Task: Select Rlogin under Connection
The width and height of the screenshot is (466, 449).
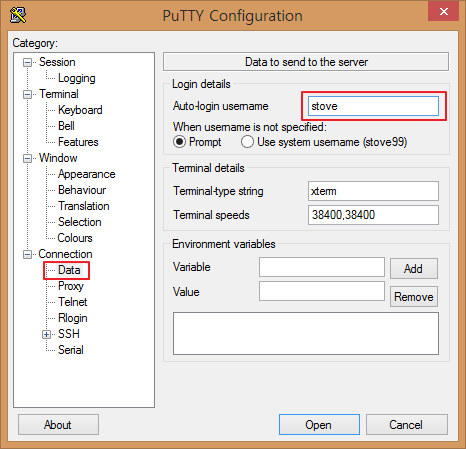Action: click(x=72, y=318)
